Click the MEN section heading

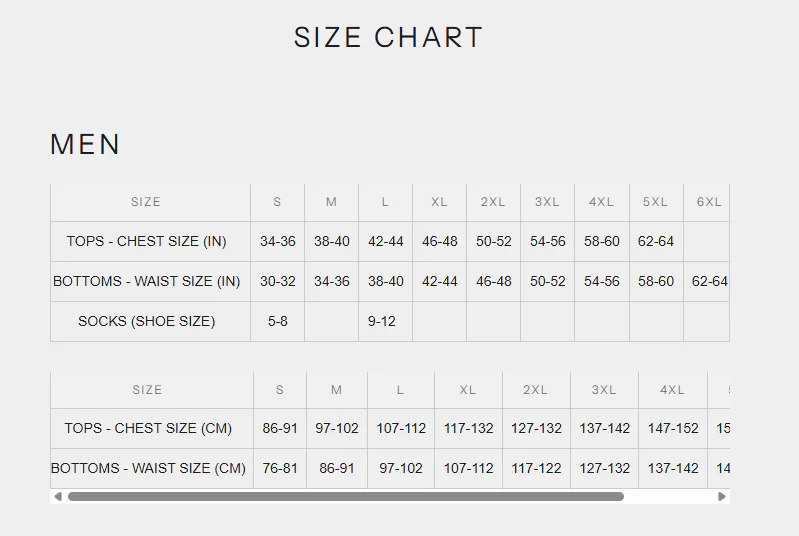[85, 145]
